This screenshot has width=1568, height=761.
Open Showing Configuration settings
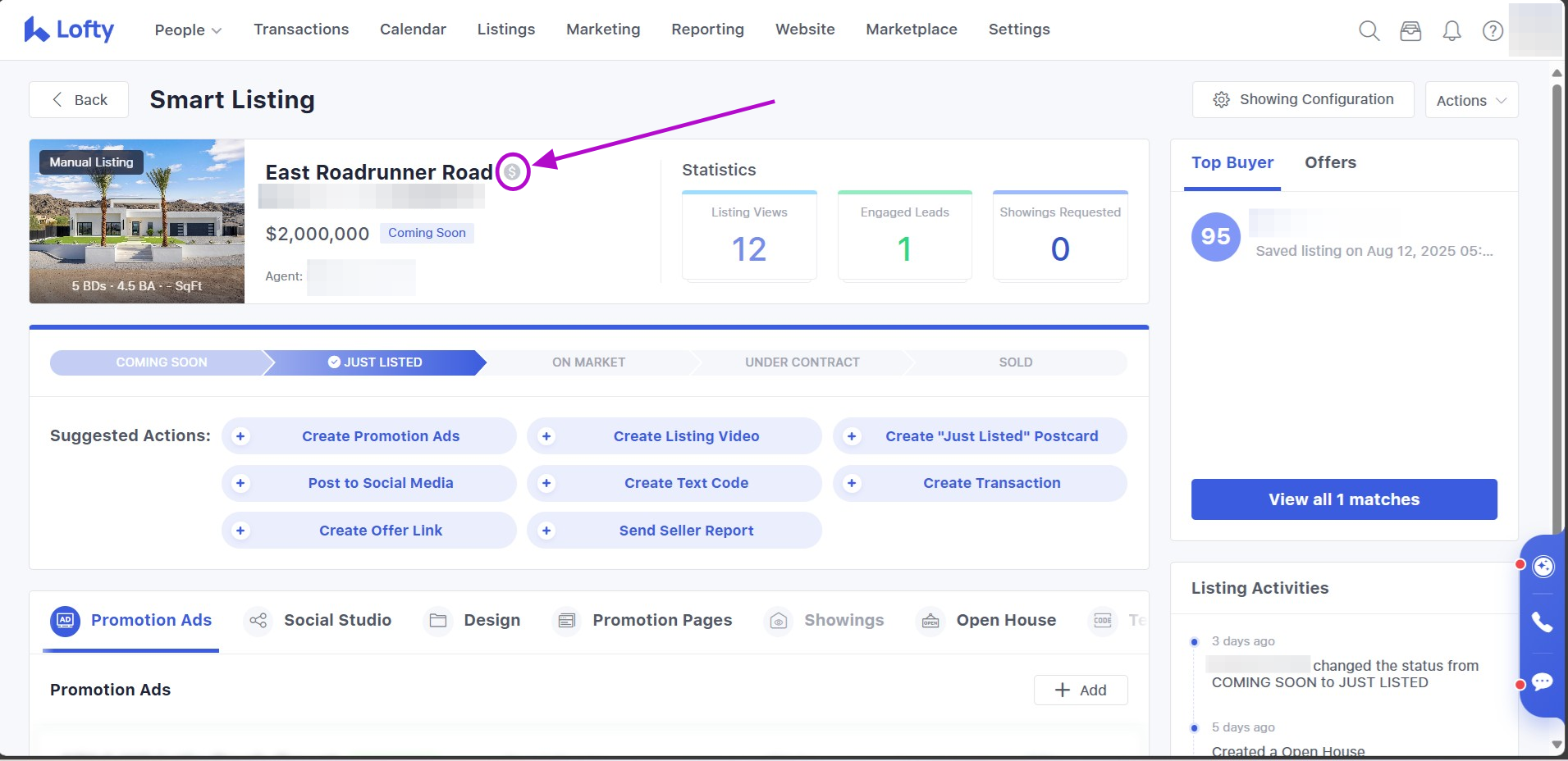click(1302, 99)
